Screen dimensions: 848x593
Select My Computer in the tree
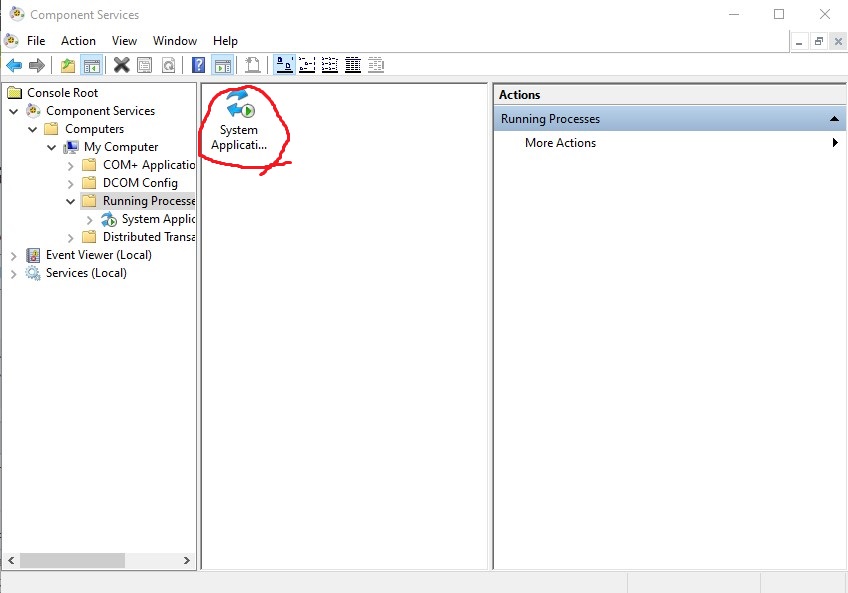click(121, 147)
